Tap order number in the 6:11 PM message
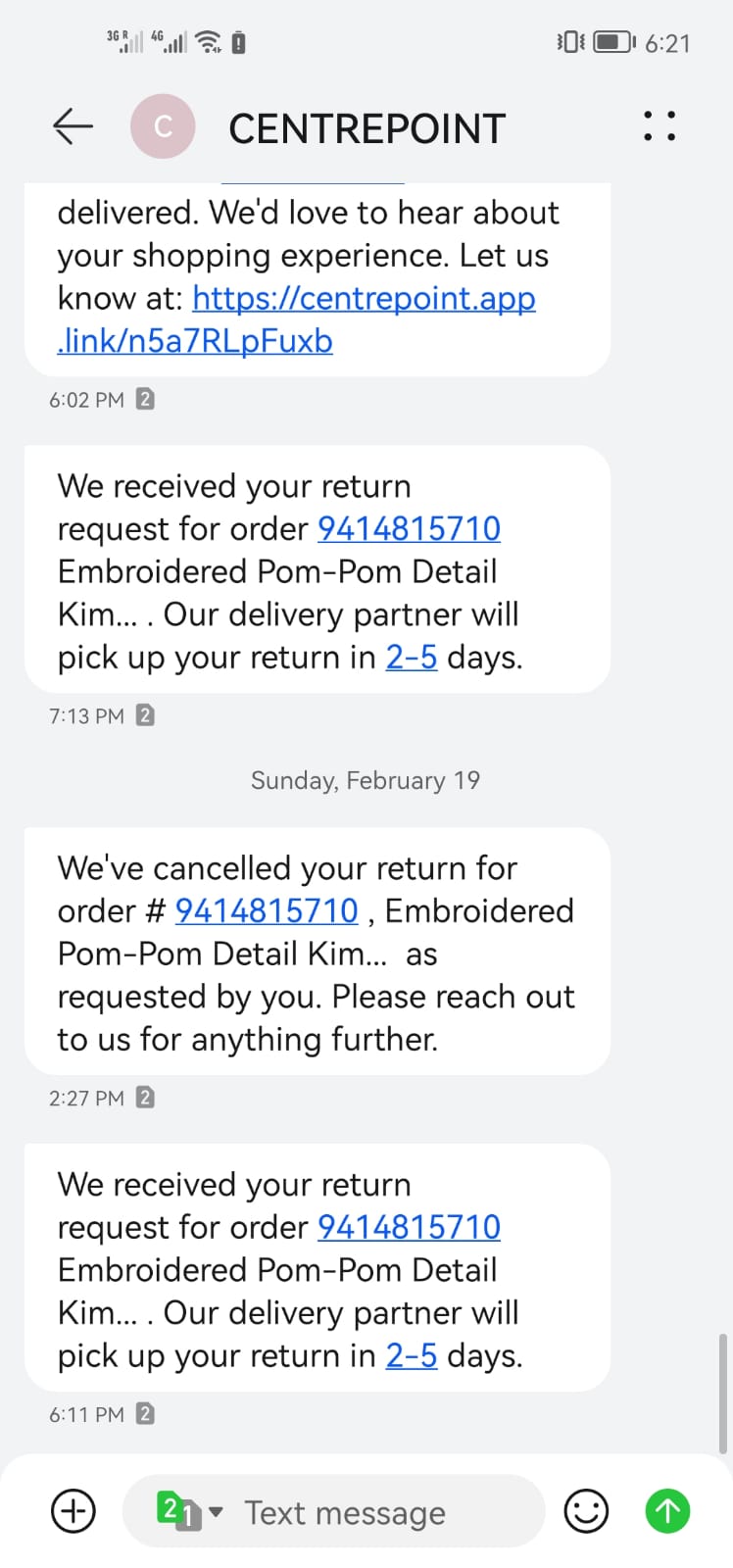Screen dimensions: 733x1568 pyautogui.click(x=409, y=1227)
